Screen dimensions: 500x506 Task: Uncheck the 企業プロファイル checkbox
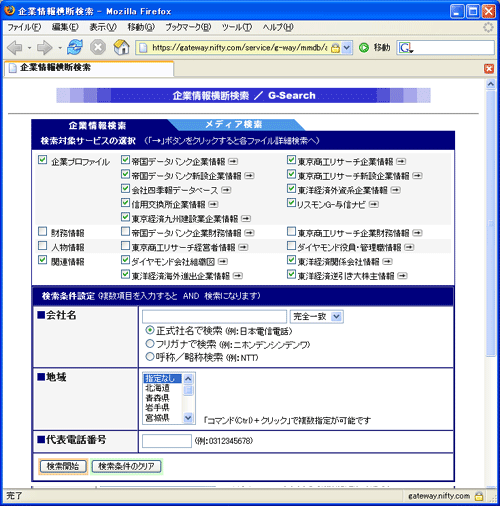43,160
